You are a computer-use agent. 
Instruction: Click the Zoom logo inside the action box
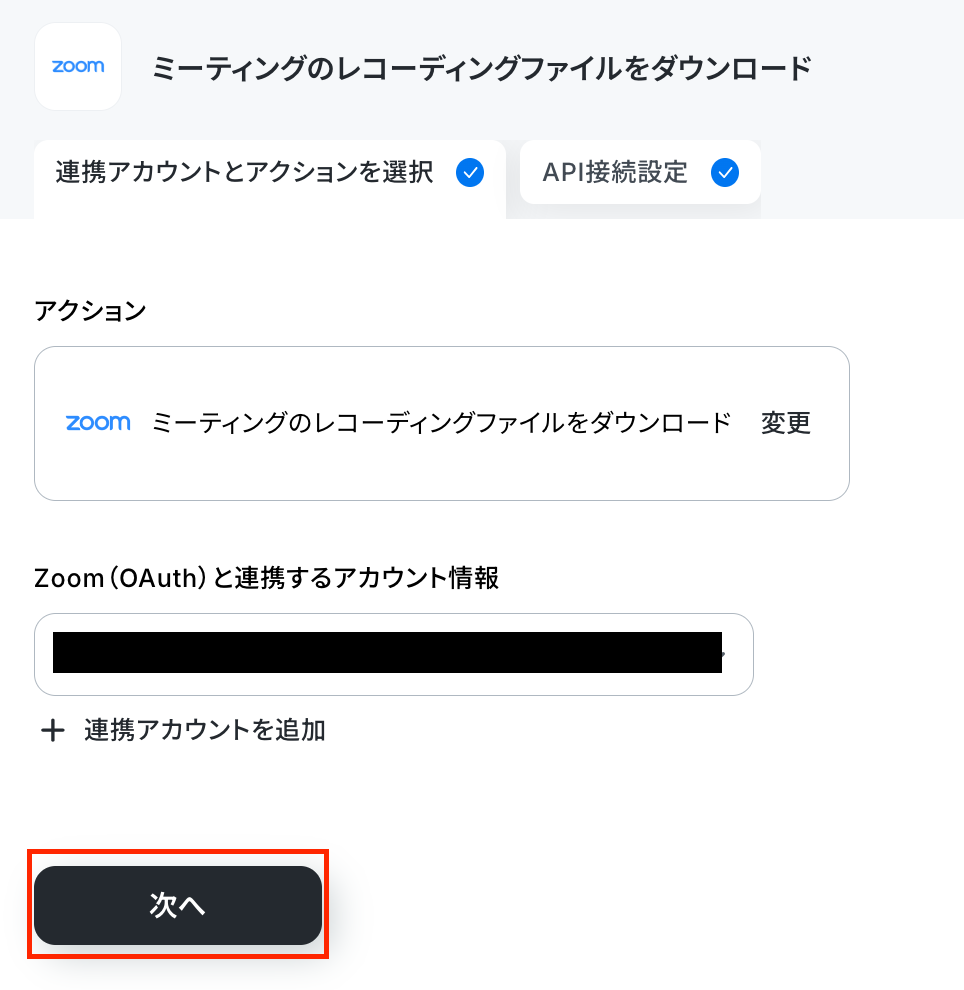pos(98,422)
